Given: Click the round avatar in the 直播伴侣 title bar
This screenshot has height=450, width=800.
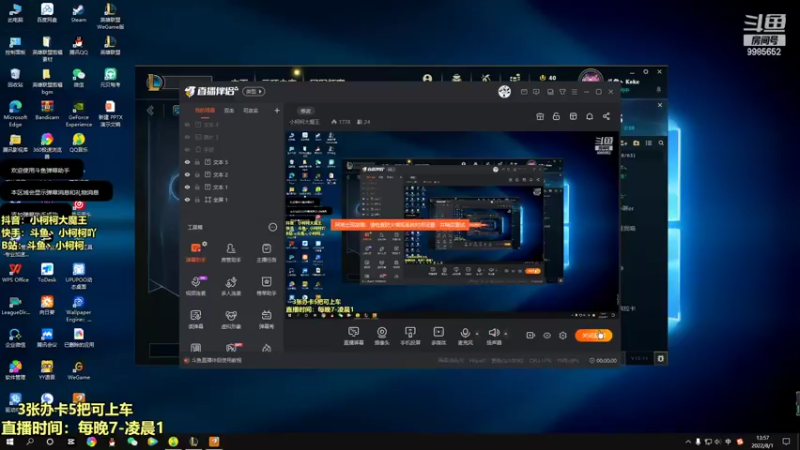Looking at the screenshot, I should (x=505, y=91).
